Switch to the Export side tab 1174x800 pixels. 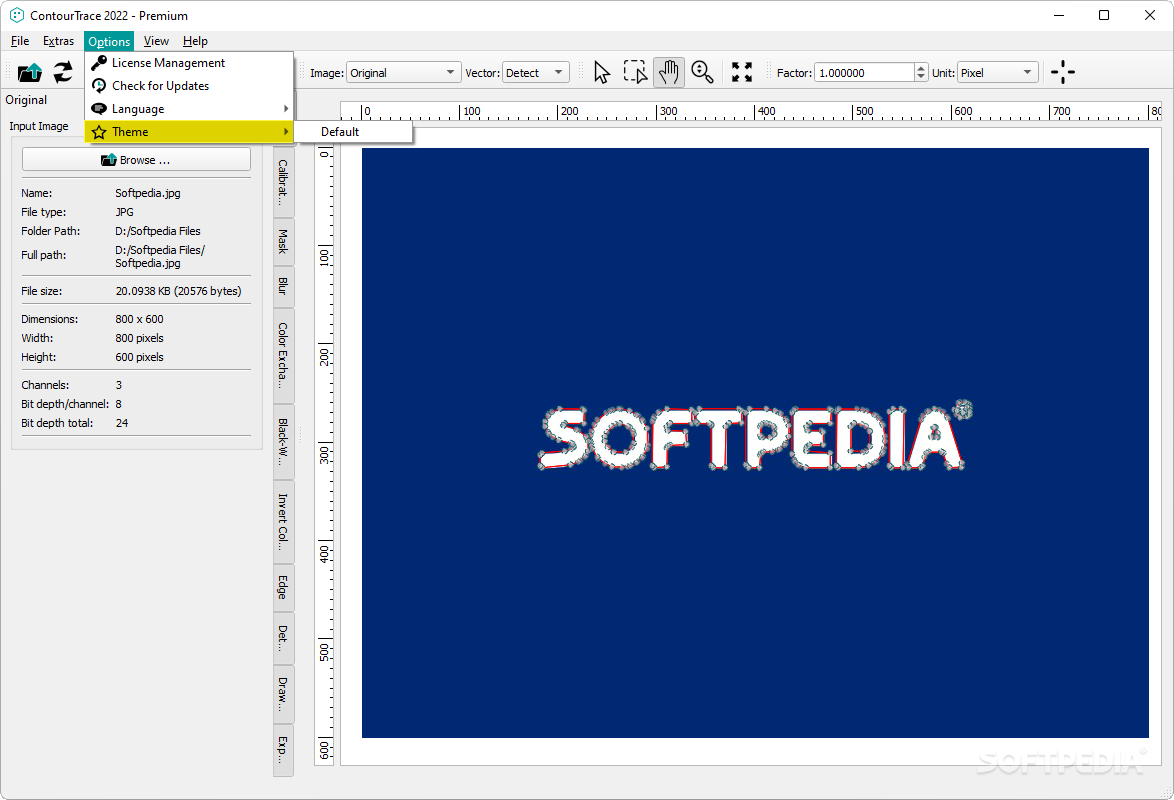pos(283,750)
